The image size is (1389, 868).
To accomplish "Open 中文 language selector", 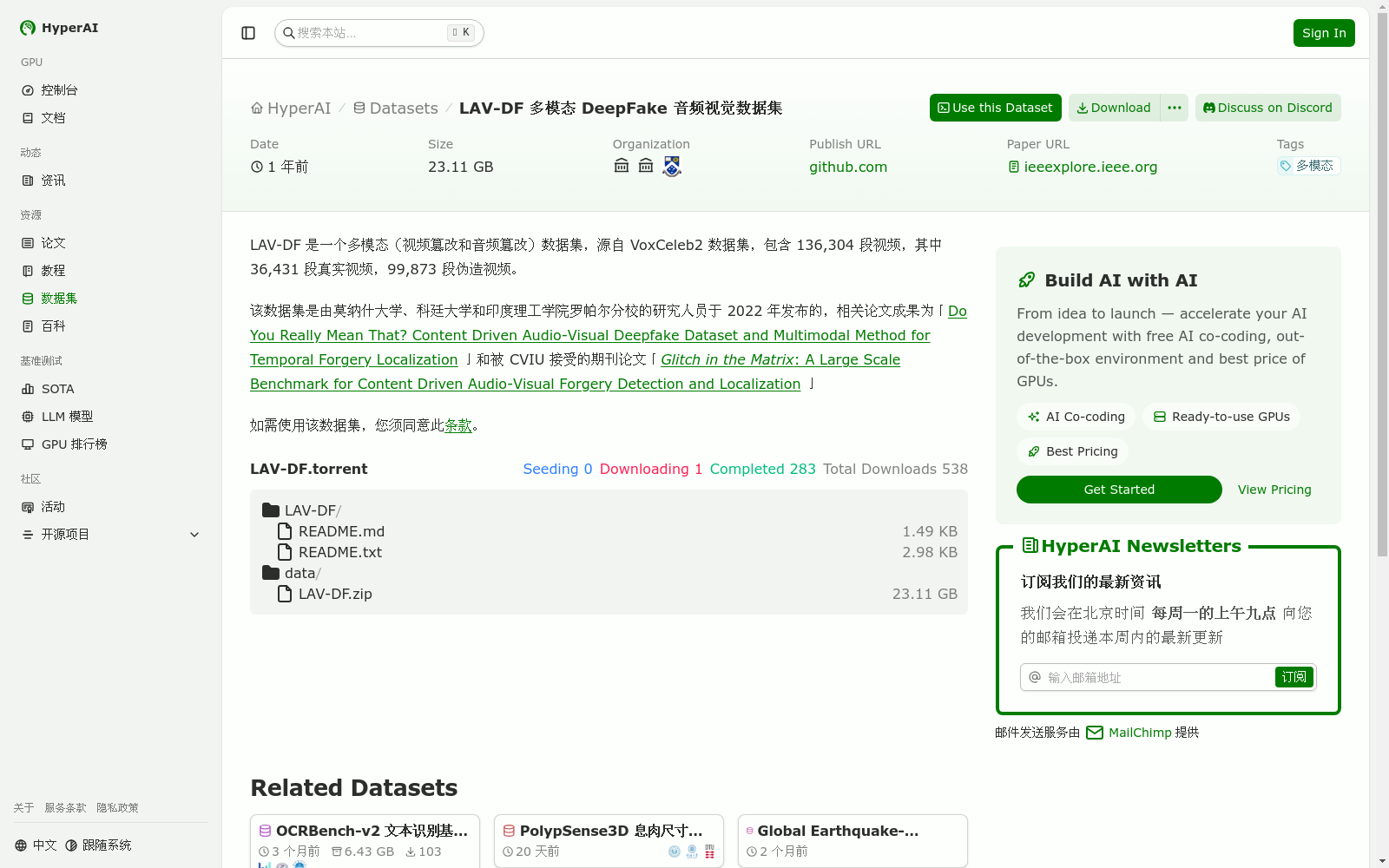I will click(x=36, y=845).
